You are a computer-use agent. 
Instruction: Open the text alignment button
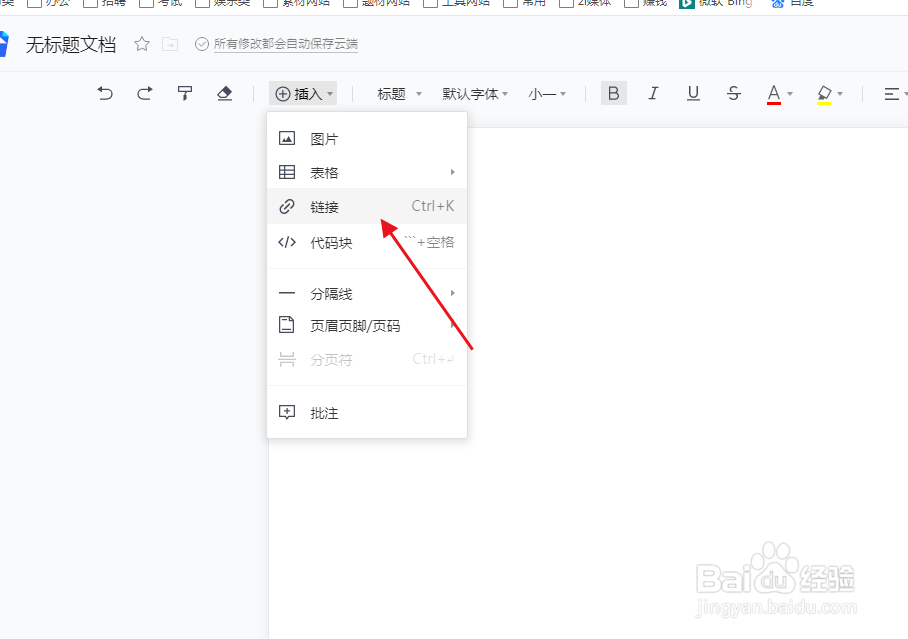(x=892, y=94)
